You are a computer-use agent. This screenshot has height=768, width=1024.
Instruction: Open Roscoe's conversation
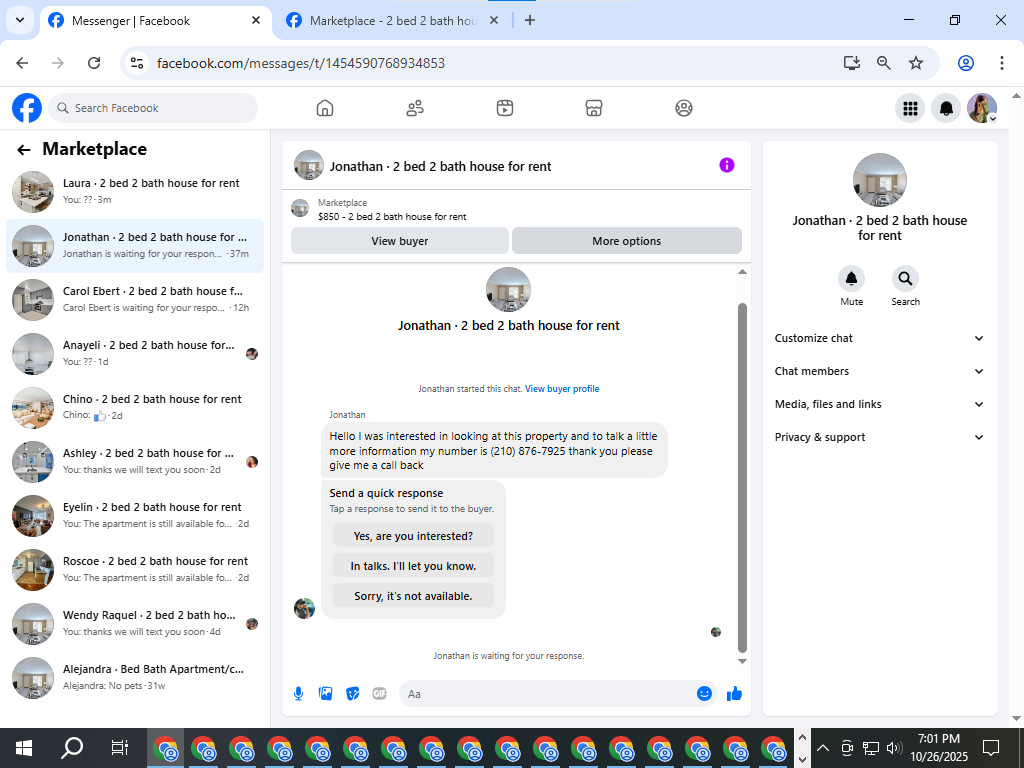[x=135, y=569]
